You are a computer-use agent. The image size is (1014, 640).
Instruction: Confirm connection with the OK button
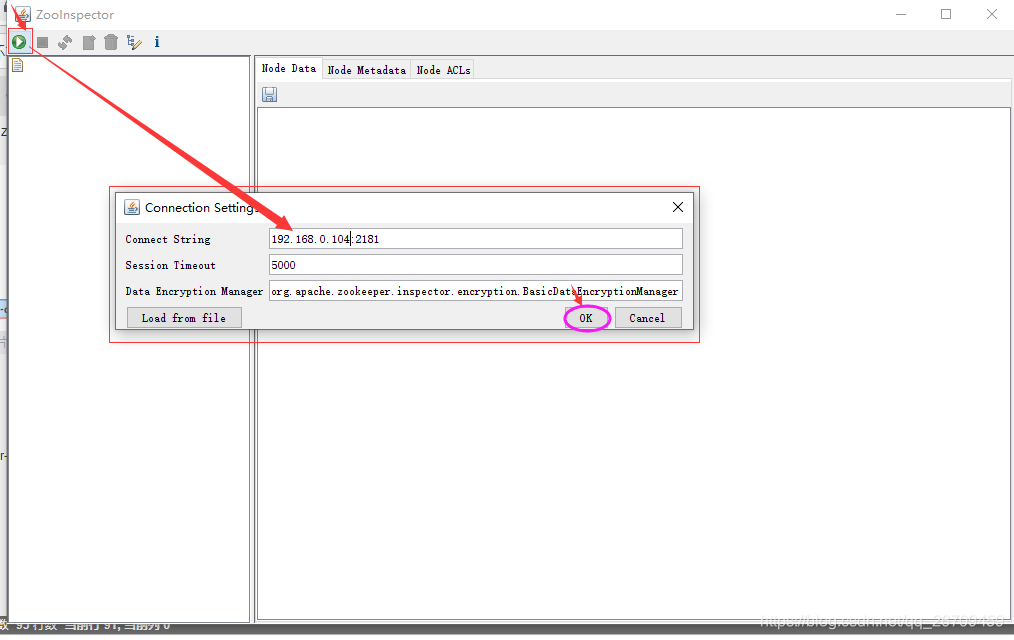click(586, 318)
